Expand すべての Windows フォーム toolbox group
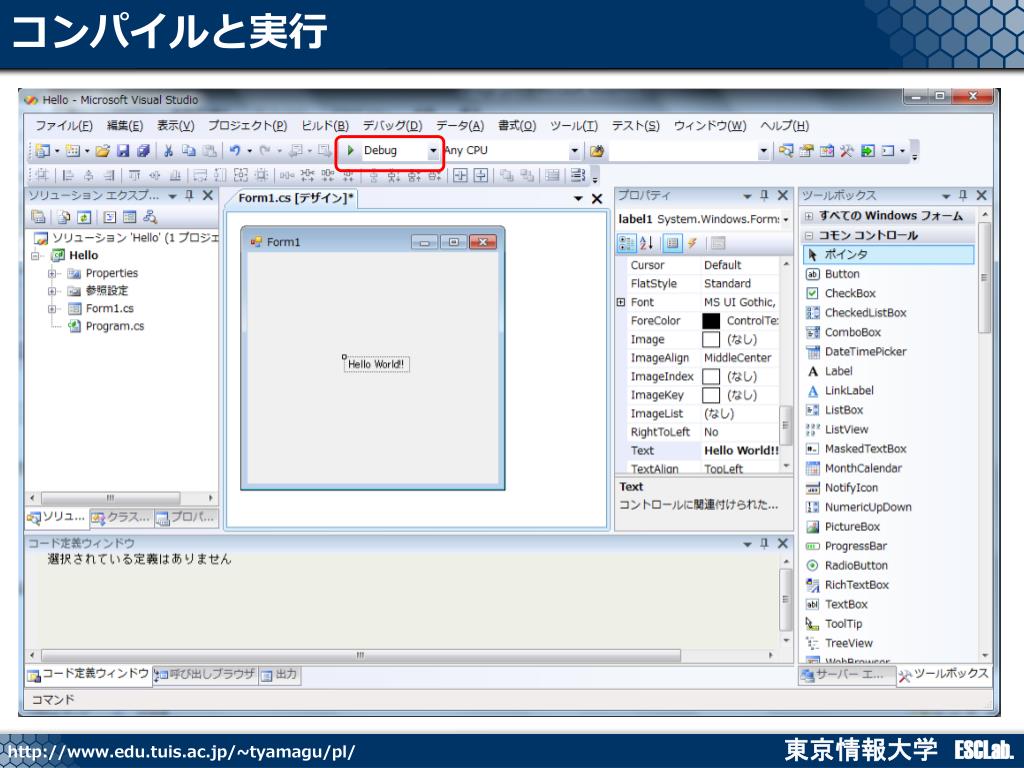 pyautogui.click(x=809, y=216)
